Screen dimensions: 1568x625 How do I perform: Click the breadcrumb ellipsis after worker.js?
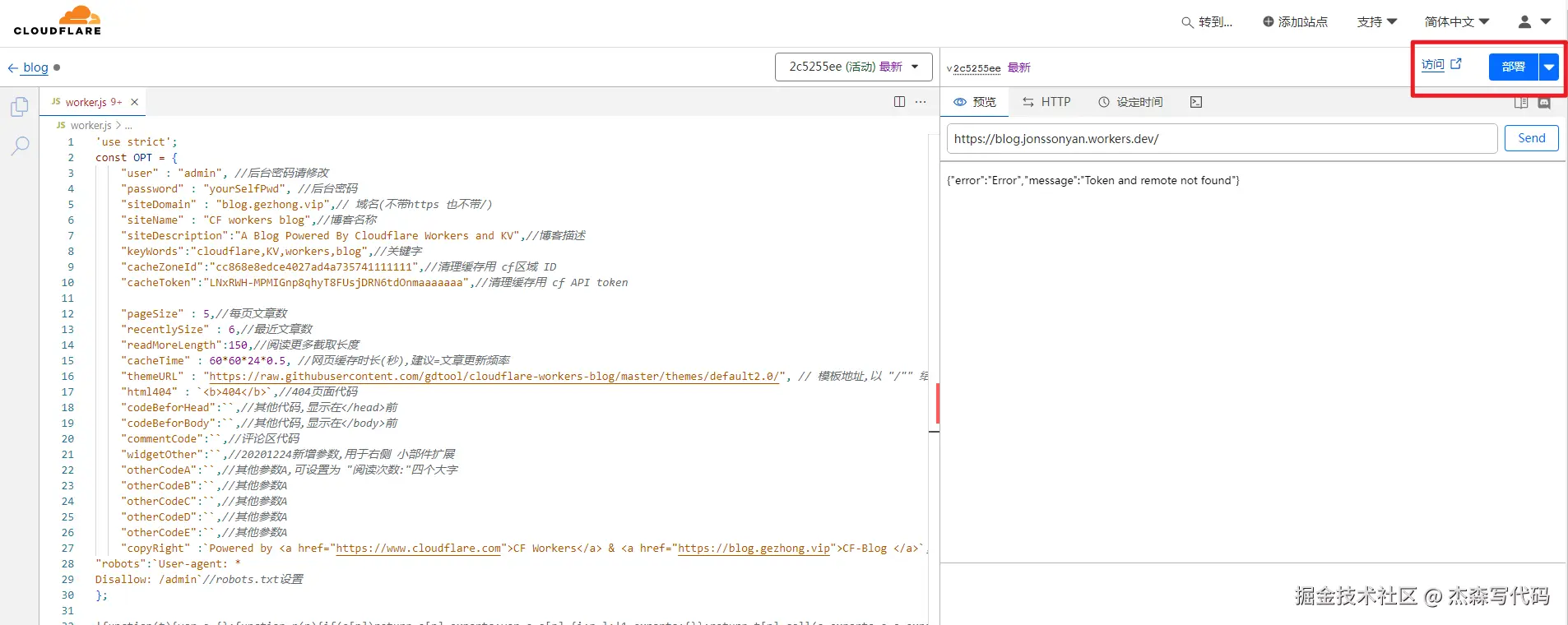tap(128, 126)
